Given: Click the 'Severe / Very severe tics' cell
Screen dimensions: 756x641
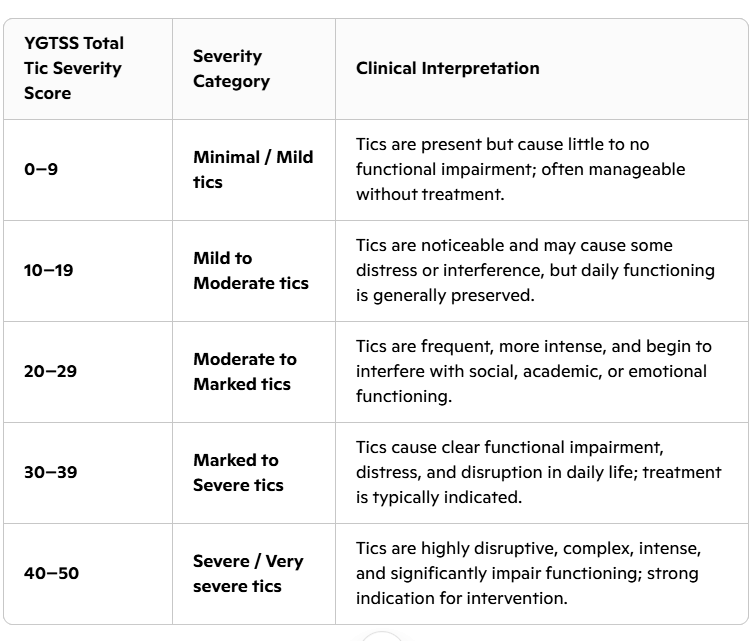Looking at the screenshot, I should click(247, 574).
